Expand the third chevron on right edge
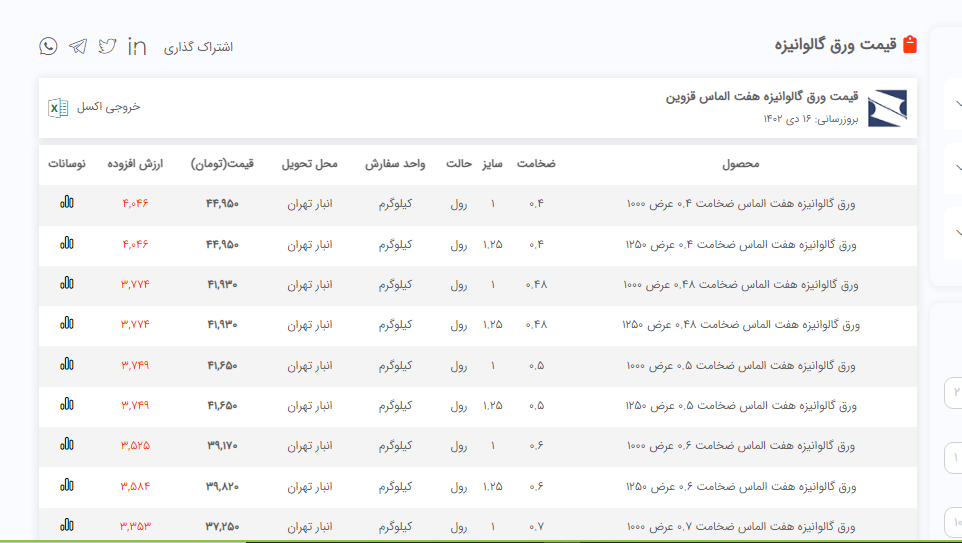Image resolution: width=962 pixels, height=543 pixels. pos(957,232)
